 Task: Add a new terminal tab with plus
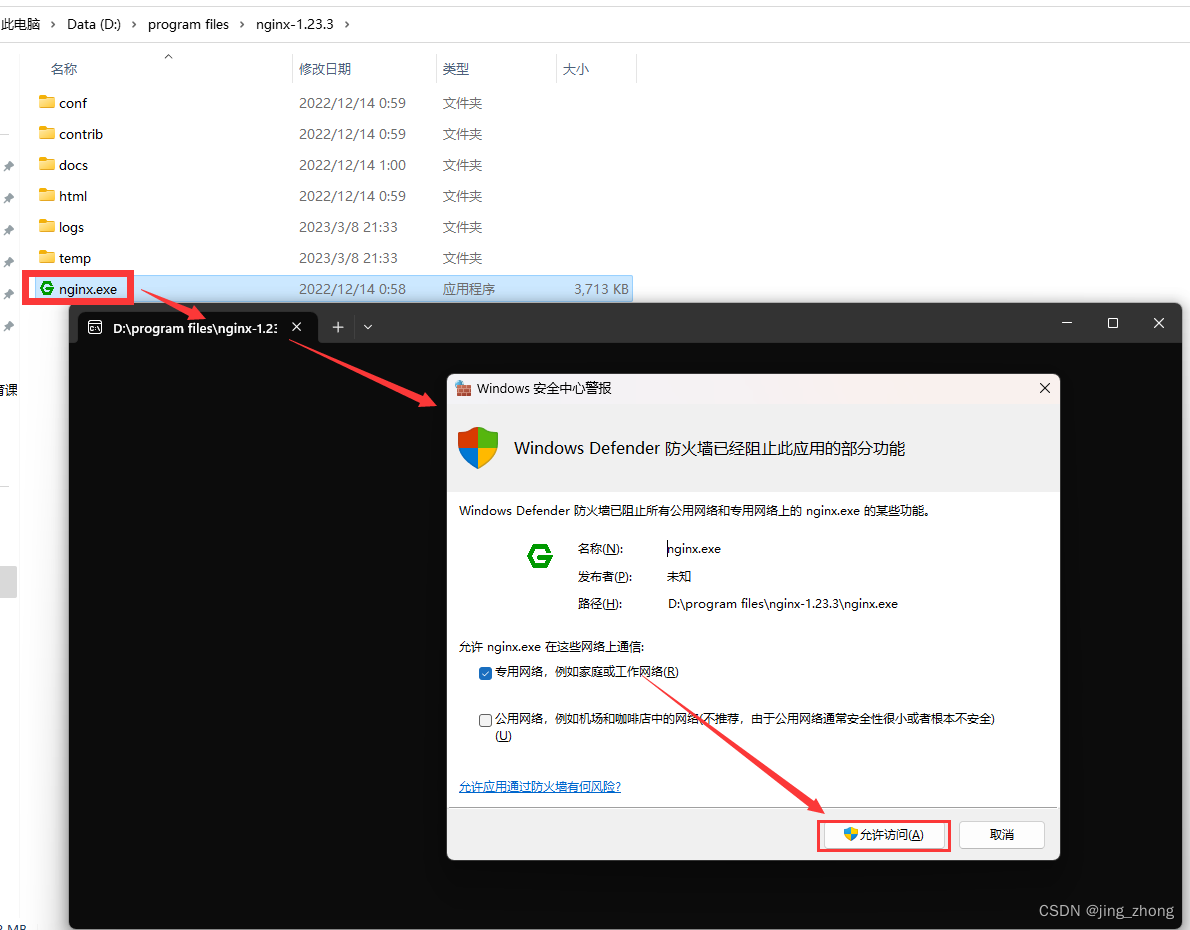point(338,327)
